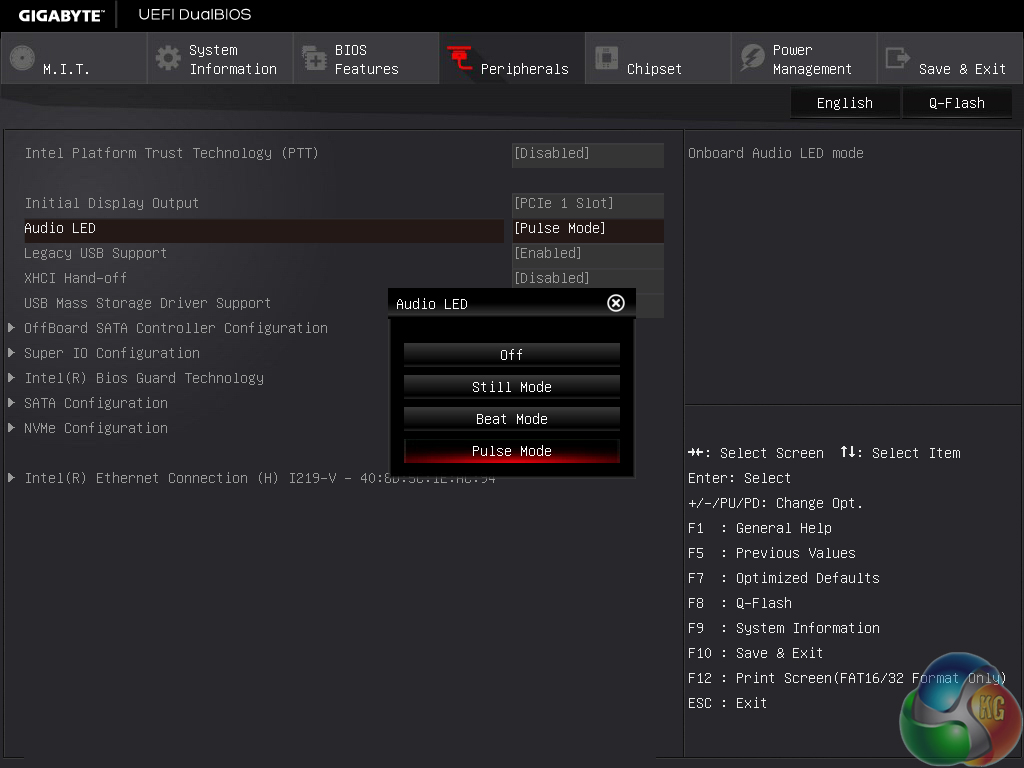This screenshot has height=768, width=1024.
Task: Switch to Save & Exit tab
Action: (950, 59)
